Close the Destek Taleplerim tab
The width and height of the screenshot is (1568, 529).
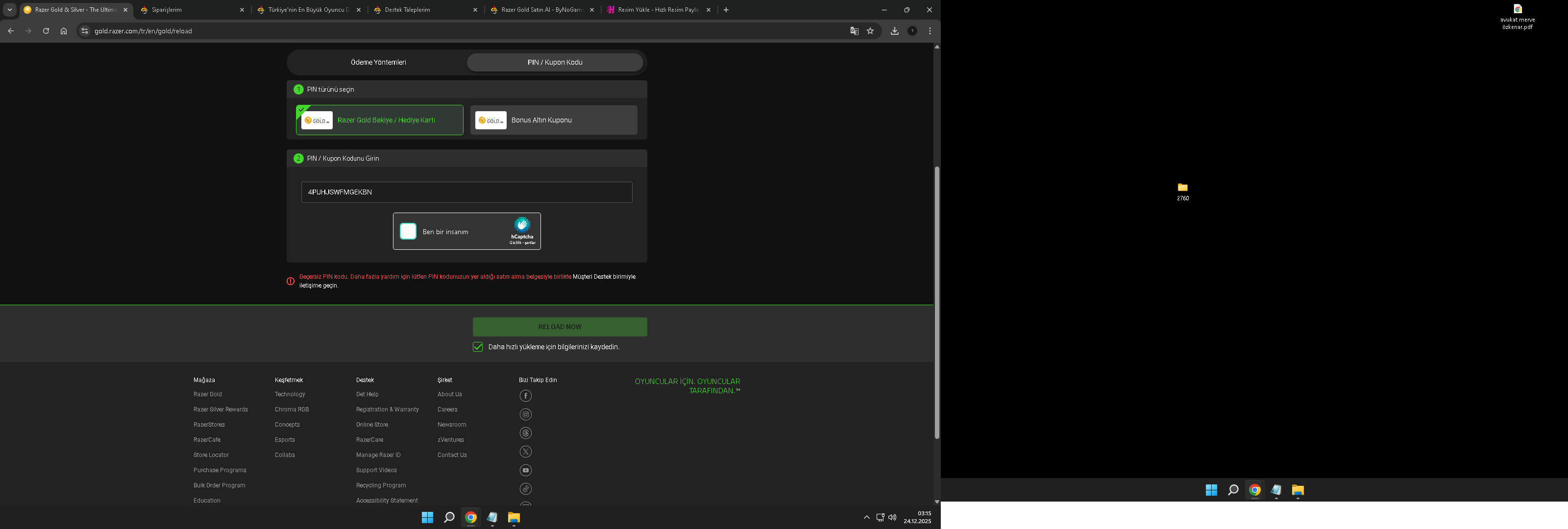click(475, 10)
